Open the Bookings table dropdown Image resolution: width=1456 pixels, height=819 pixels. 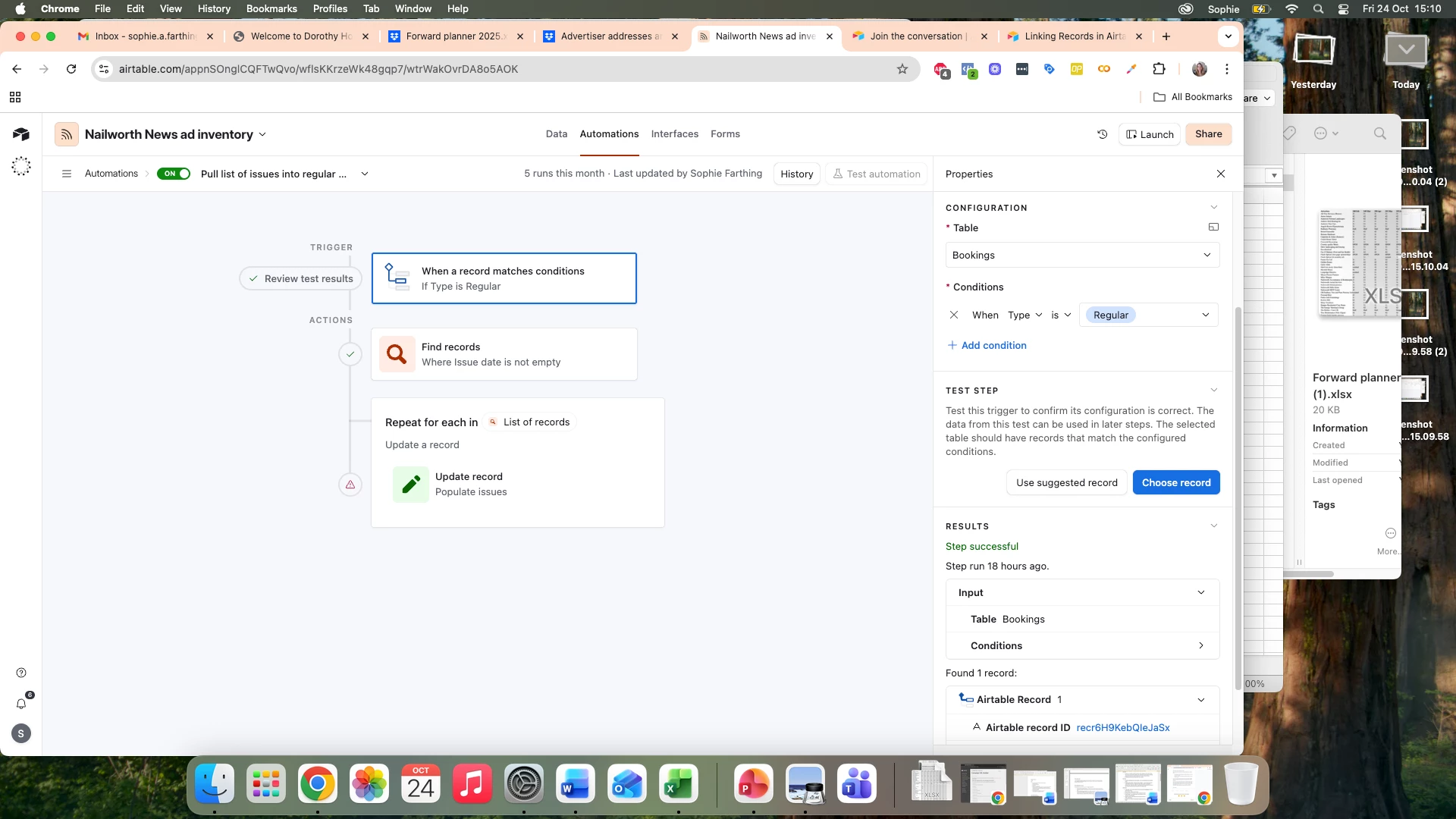click(x=1082, y=255)
